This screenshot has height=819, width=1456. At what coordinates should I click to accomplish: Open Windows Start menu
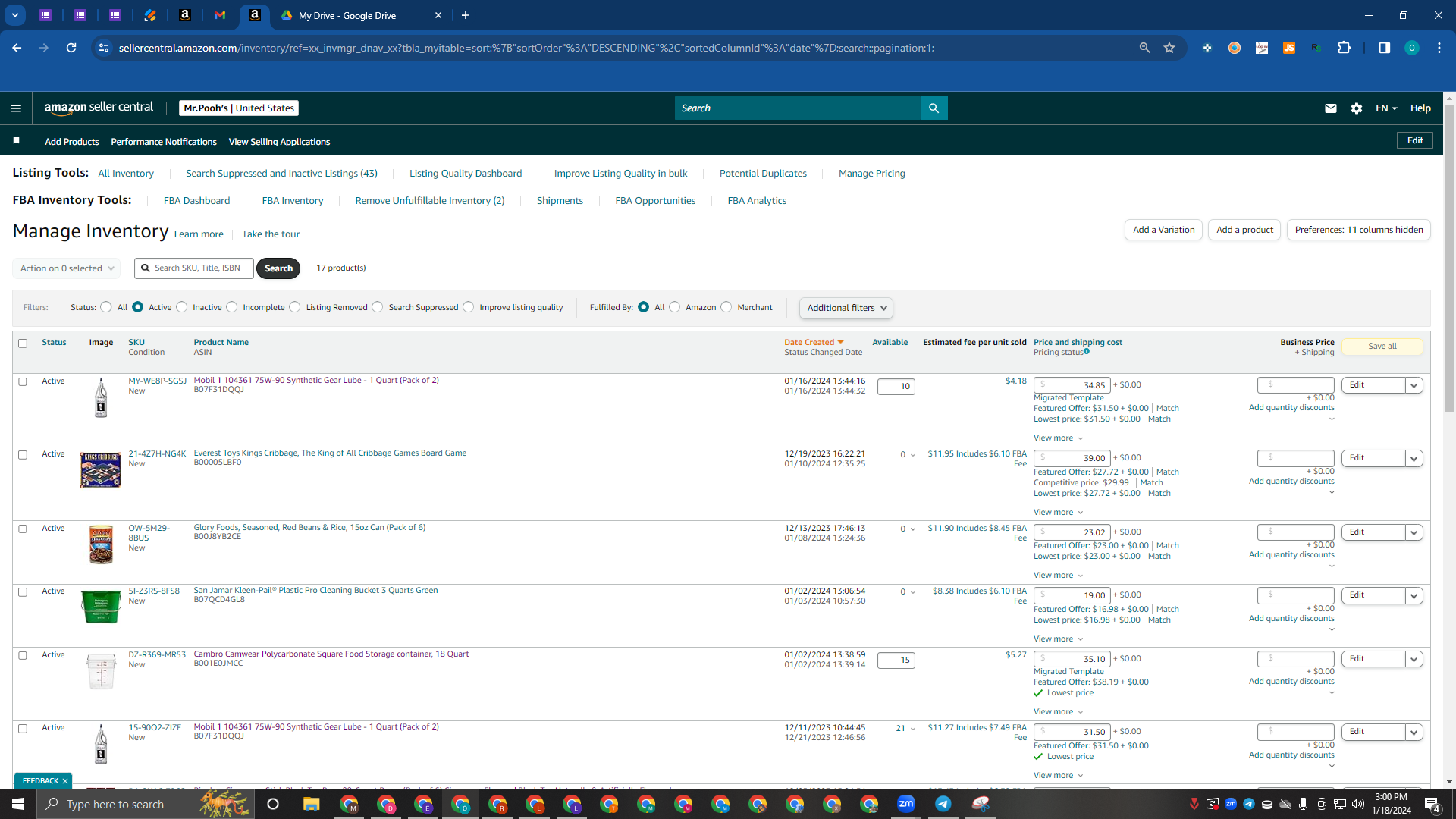18,804
